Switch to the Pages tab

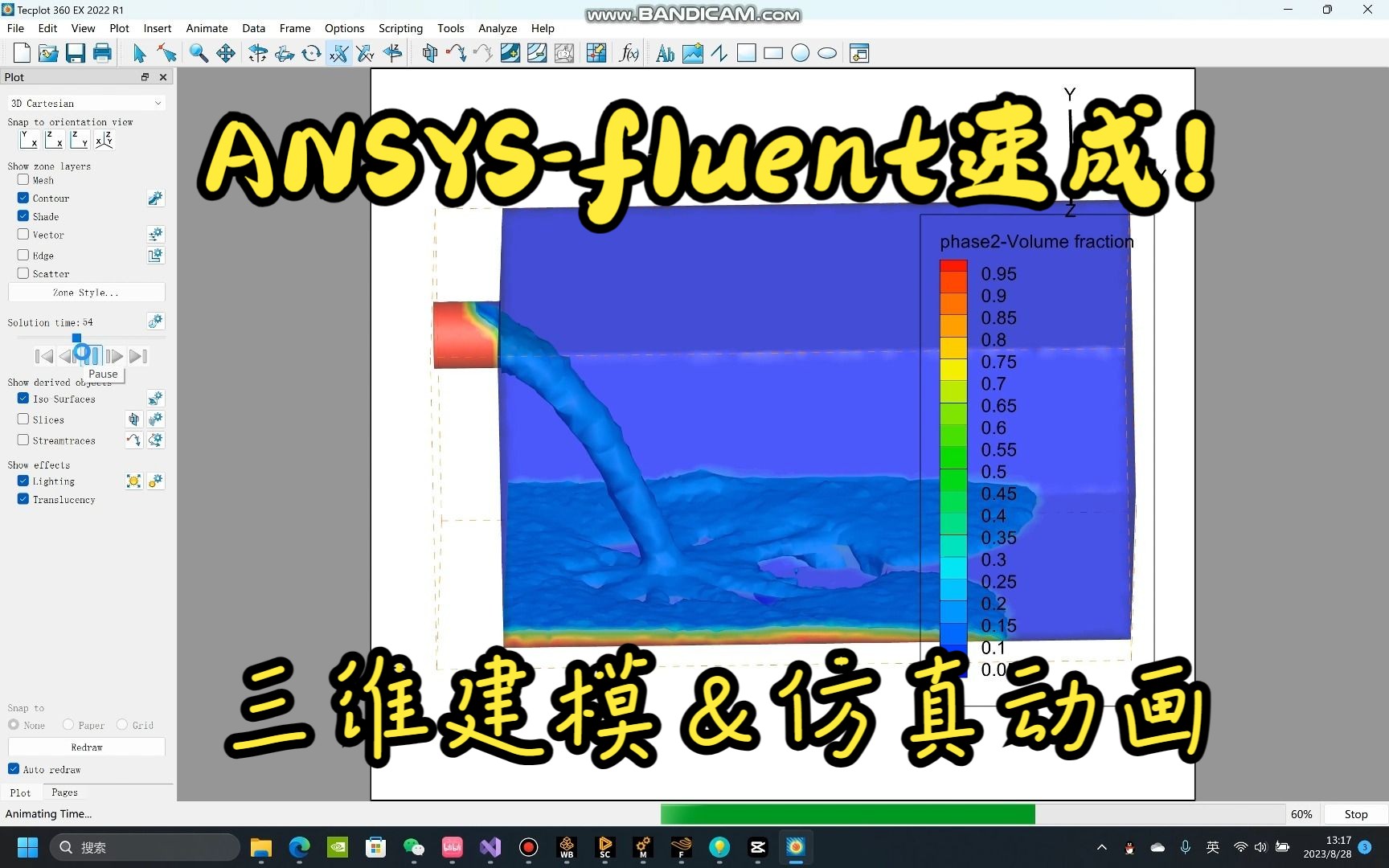pyautogui.click(x=64, y=792)
